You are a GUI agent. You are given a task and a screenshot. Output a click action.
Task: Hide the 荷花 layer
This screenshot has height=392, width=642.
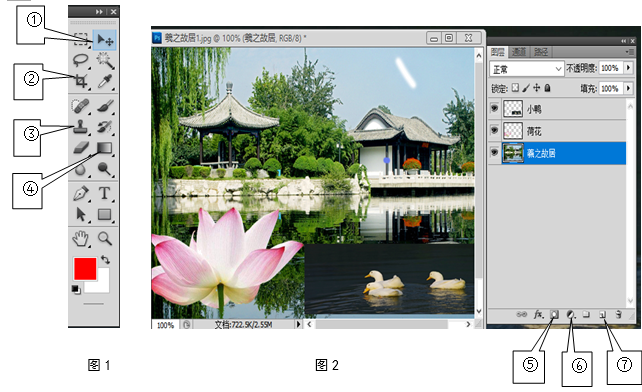[x=494, y=131]
